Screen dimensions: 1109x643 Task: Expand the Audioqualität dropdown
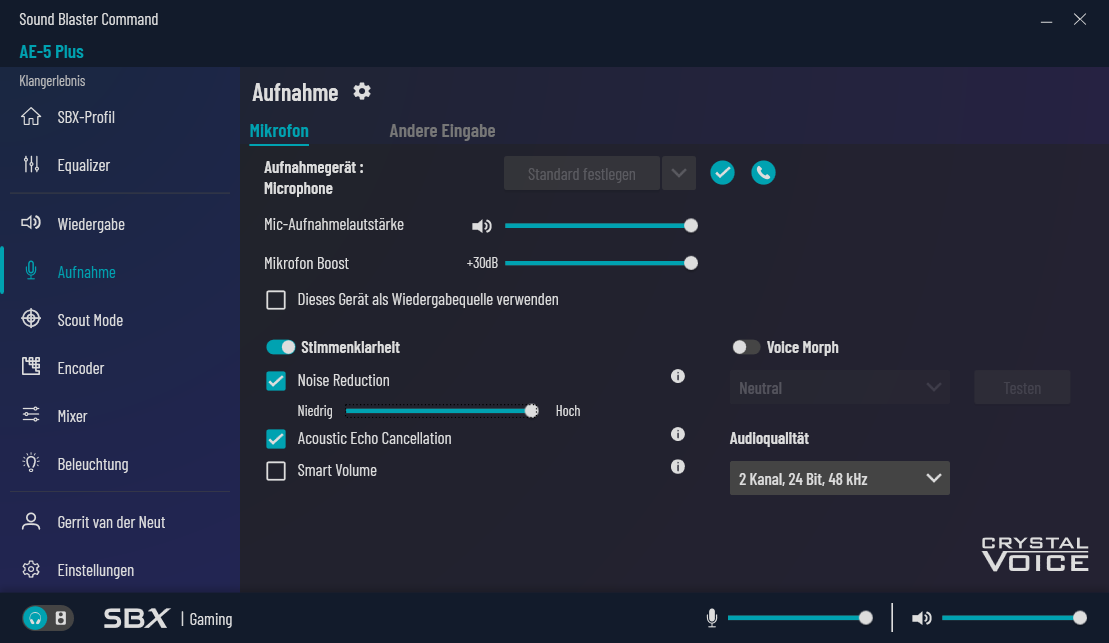(x=840, y=479)
